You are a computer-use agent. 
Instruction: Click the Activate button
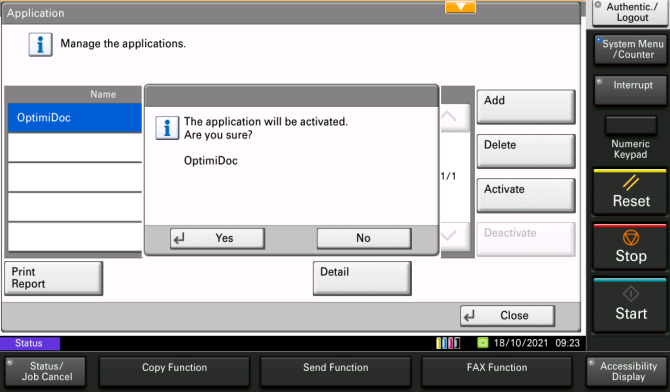point(526,195)
